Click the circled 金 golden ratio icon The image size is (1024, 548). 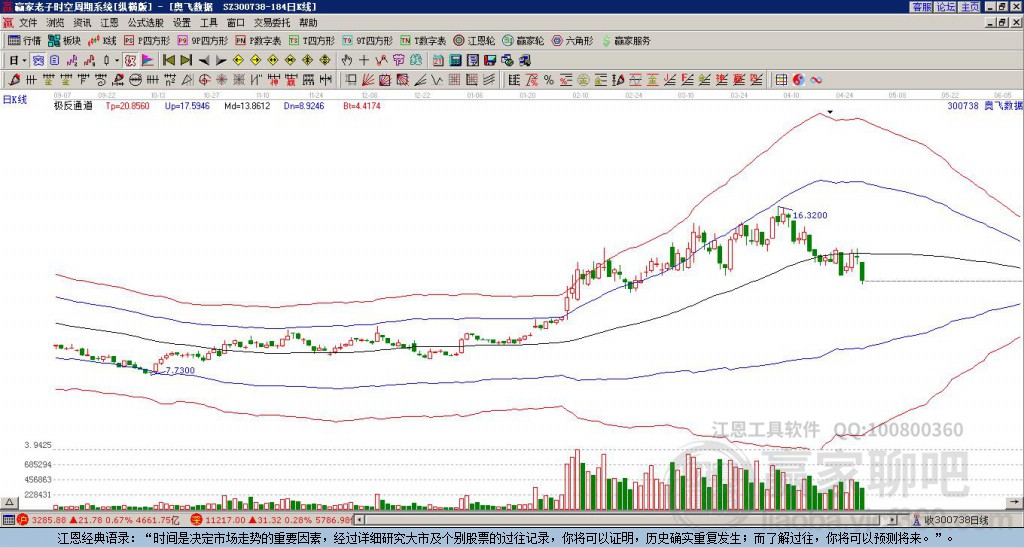583,80
